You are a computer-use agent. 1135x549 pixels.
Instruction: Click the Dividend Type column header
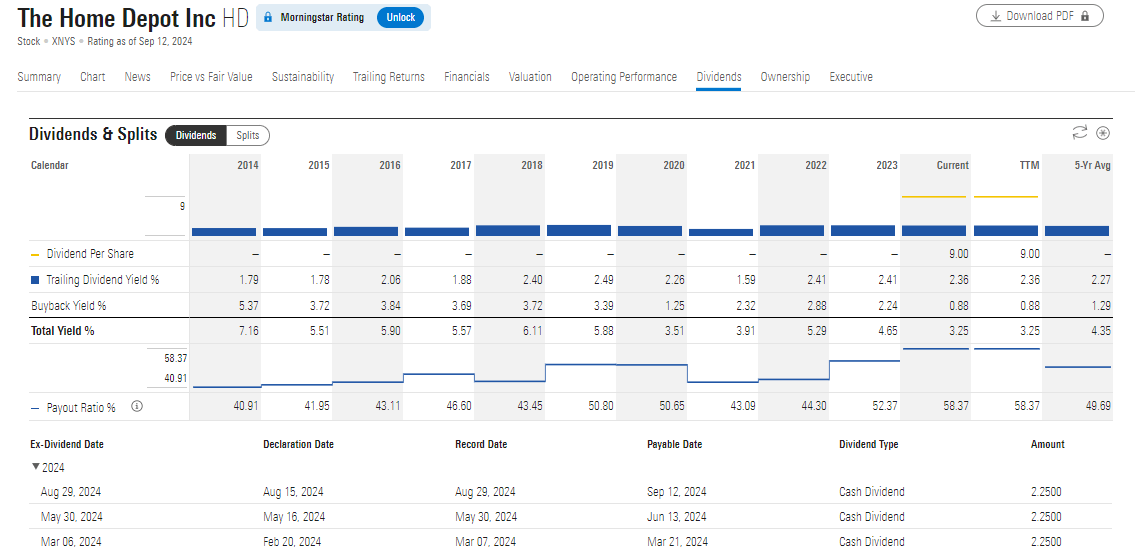tap(869, 444)
